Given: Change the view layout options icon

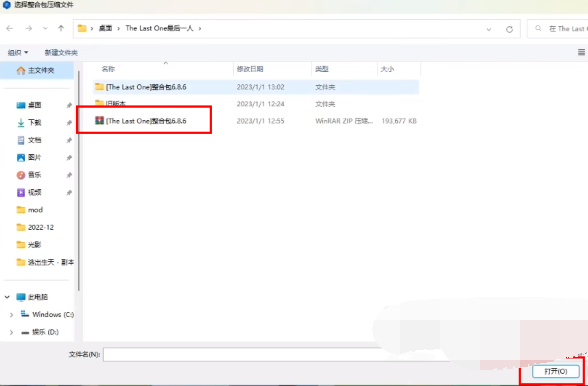Looking at the screenshot, I should tap(581, 53).
